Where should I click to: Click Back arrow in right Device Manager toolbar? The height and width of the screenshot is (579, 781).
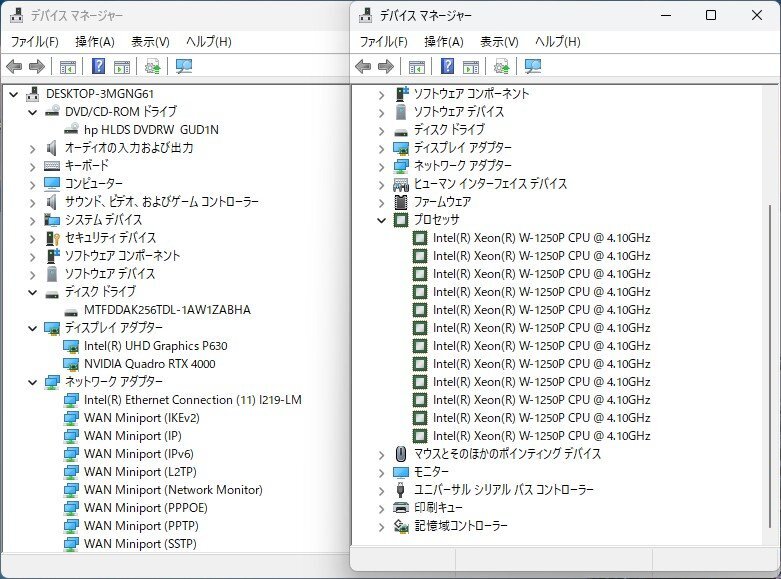[x=363, y=66]
